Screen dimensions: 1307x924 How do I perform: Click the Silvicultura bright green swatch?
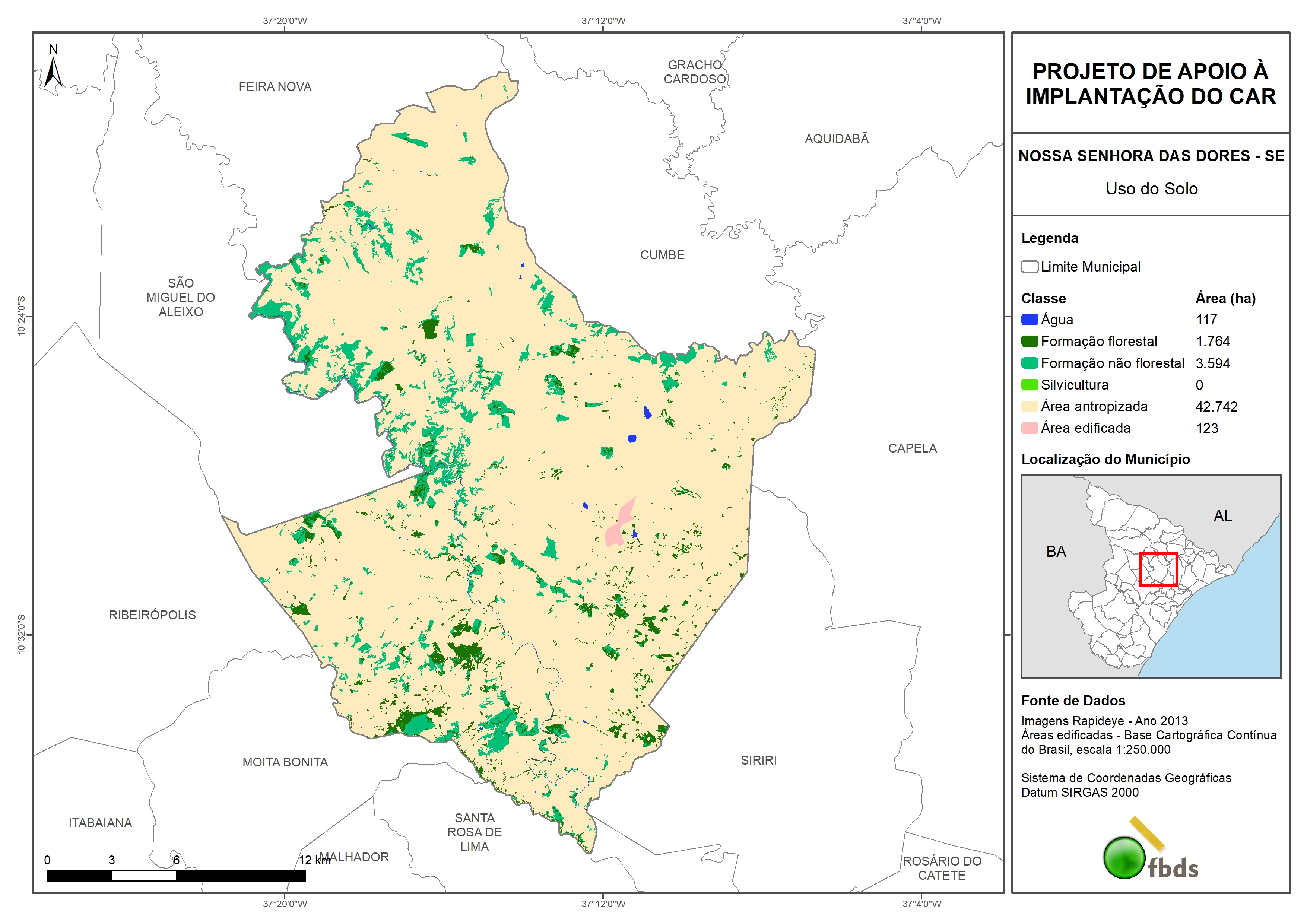1029,385
